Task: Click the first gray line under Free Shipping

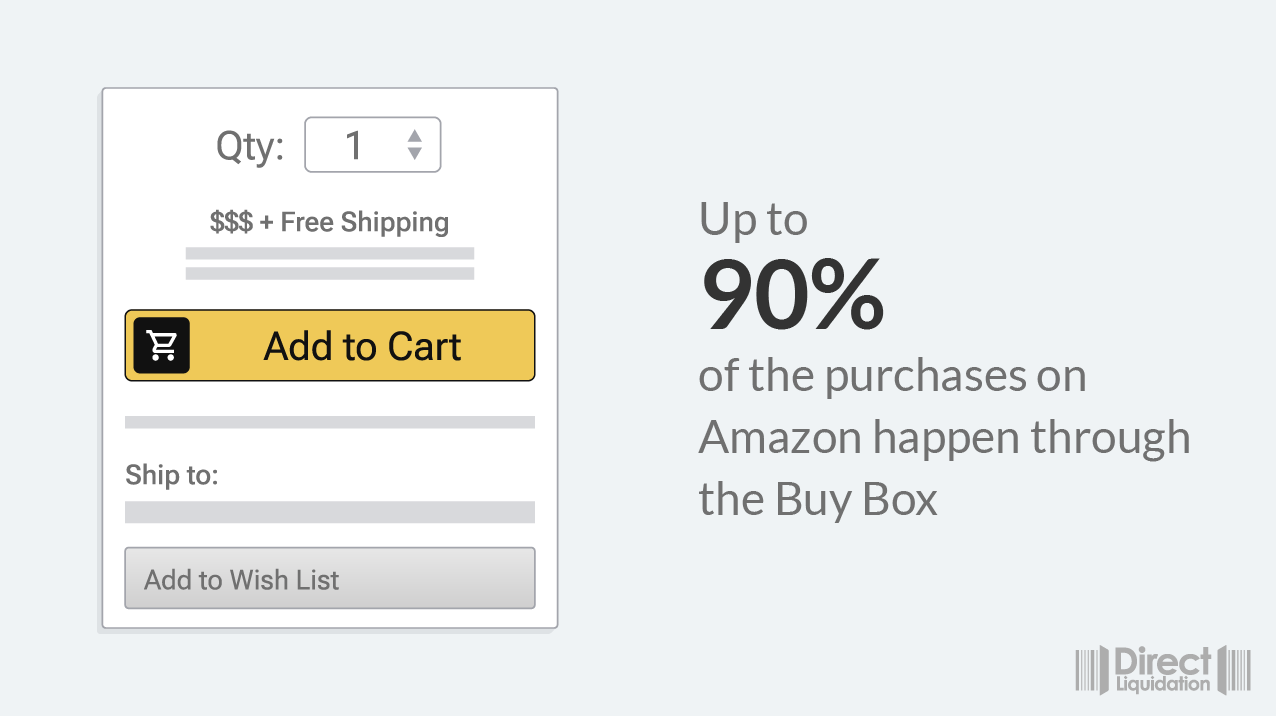Action: 329,253
